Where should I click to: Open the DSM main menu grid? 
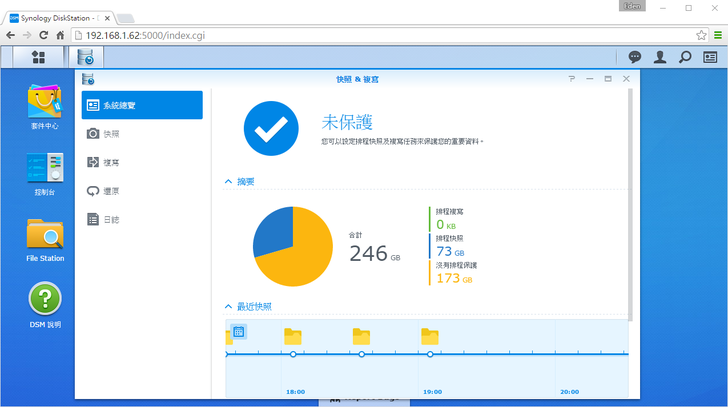point(38,57)
